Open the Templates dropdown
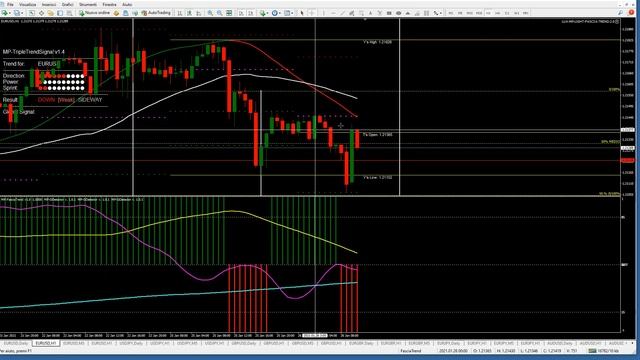The width and height of the screenshot is (640, 360). pyautogui.click(x=289, y=13)
